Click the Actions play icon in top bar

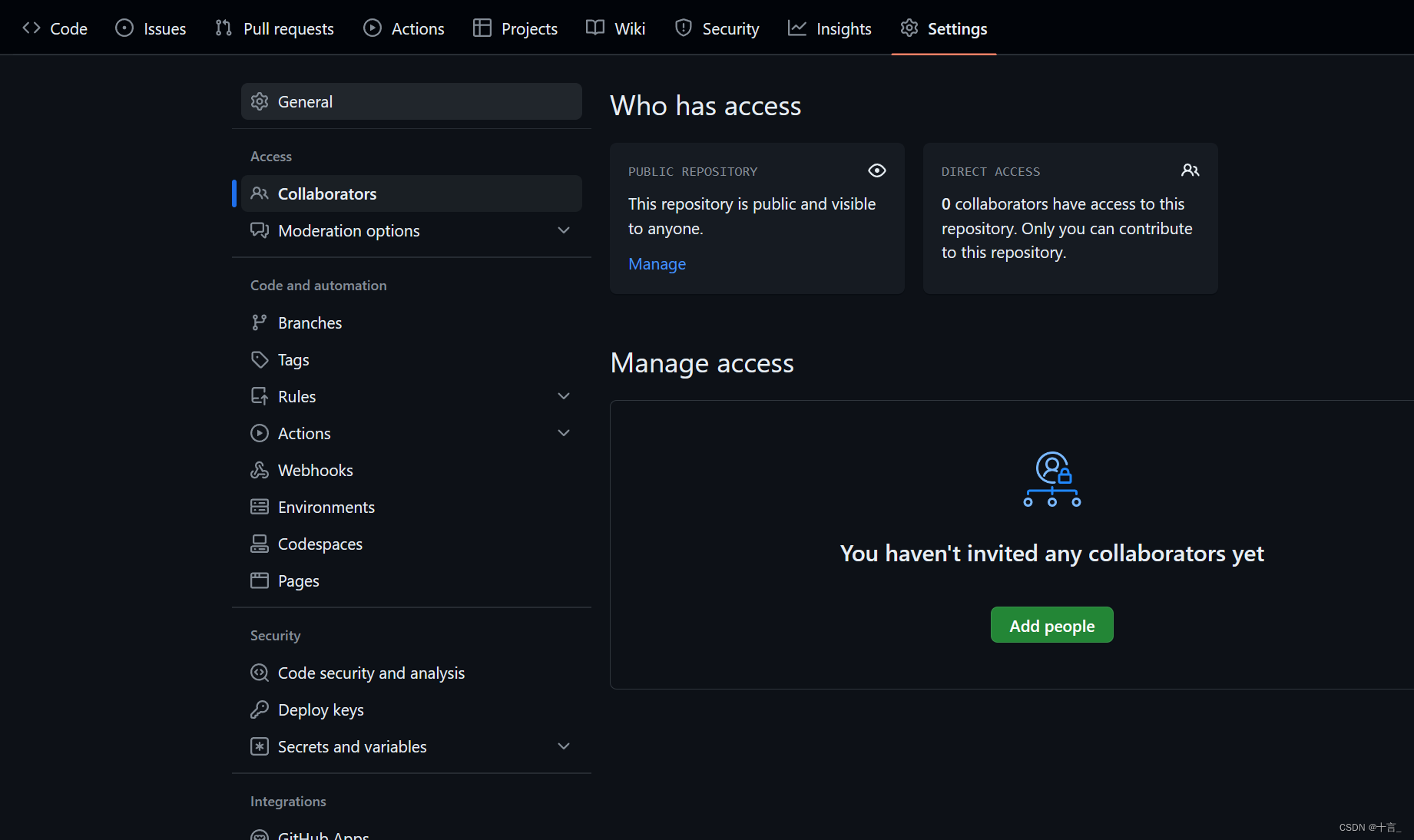pos(373,28)
